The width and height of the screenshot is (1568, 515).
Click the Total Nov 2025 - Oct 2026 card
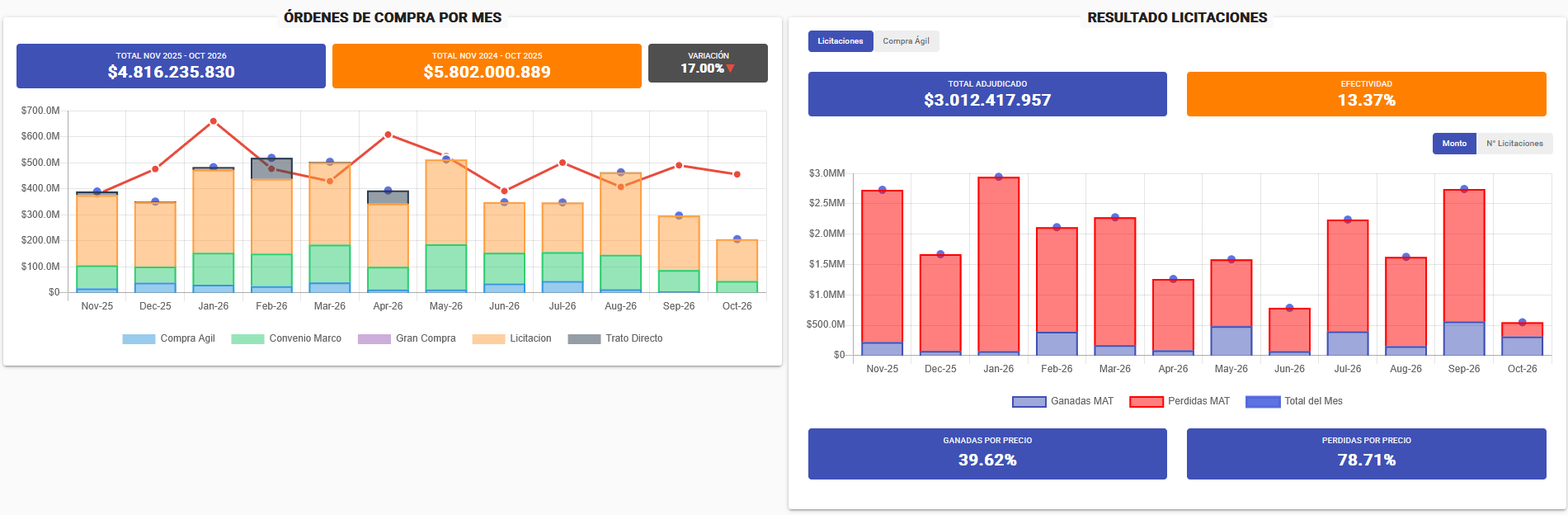(x=171, y=66)
